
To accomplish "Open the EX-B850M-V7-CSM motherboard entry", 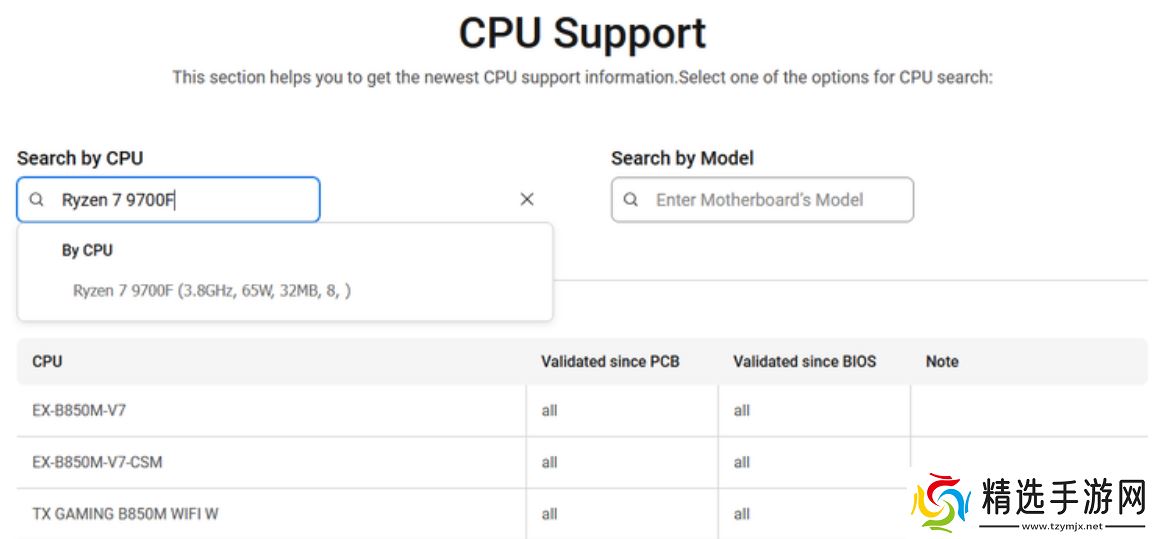I will pyautogui.click(x=97, y=463).
